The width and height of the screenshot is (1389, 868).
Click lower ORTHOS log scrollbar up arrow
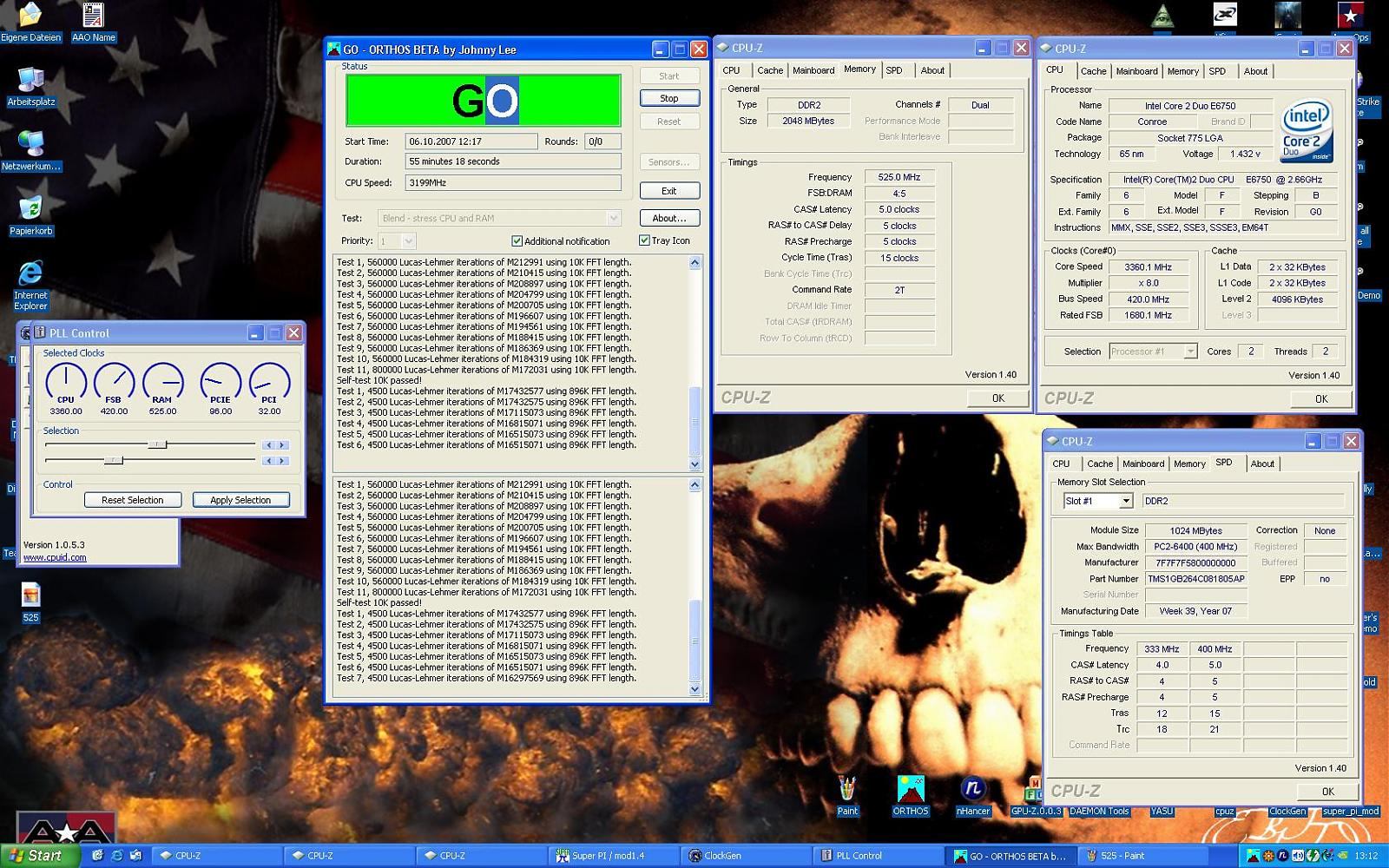click(x=694, y=485)
